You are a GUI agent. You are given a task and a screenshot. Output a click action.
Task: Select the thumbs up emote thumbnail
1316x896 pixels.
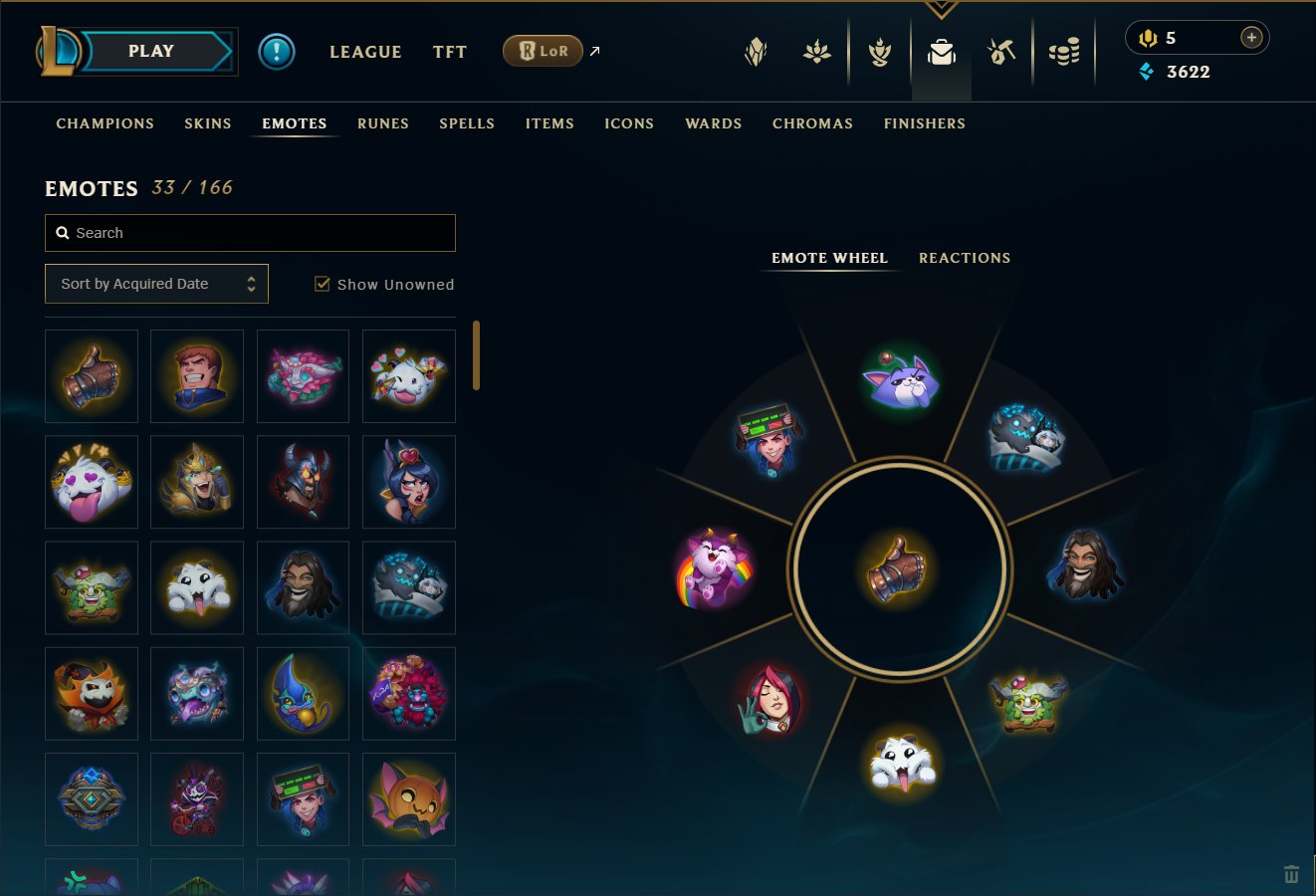(x=92, y=376)
